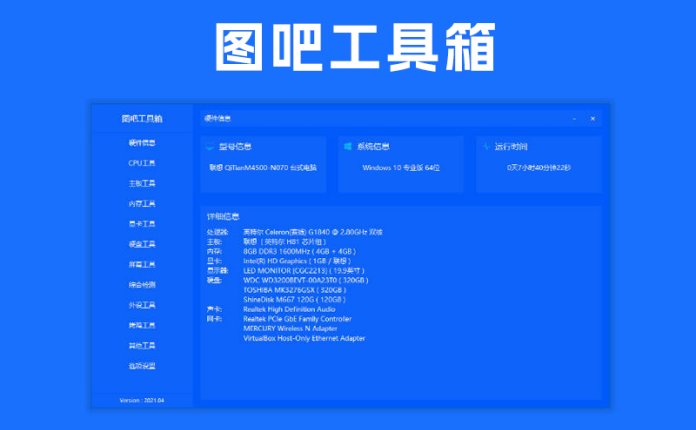Open 选项设置 settings entry
This screenshot has height=430, width=696.
[142, 366]
